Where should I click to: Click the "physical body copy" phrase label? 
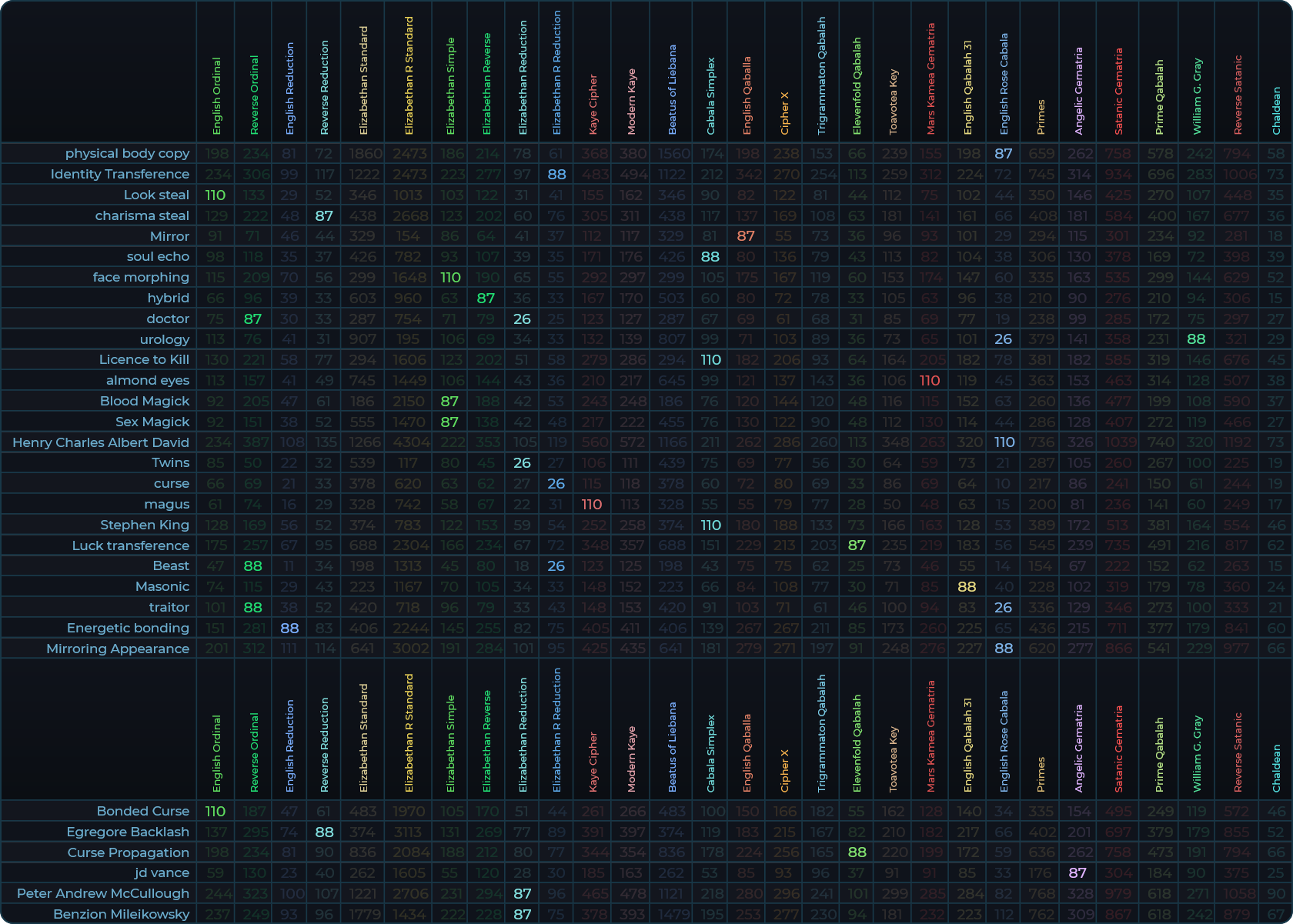(127, 153)
